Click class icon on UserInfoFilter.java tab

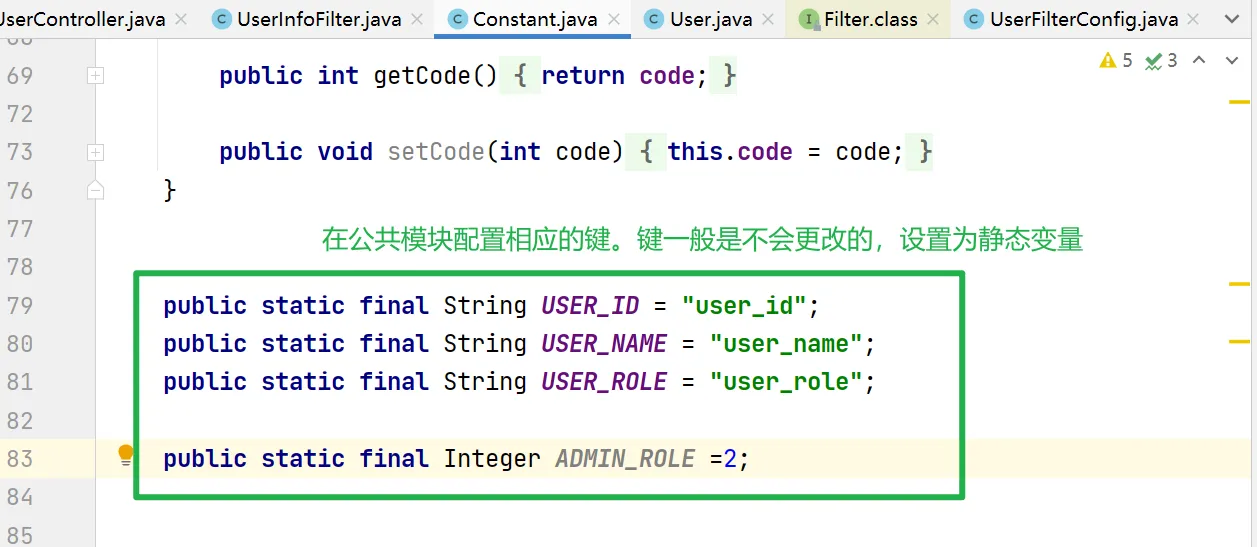[x=221, y=19]
